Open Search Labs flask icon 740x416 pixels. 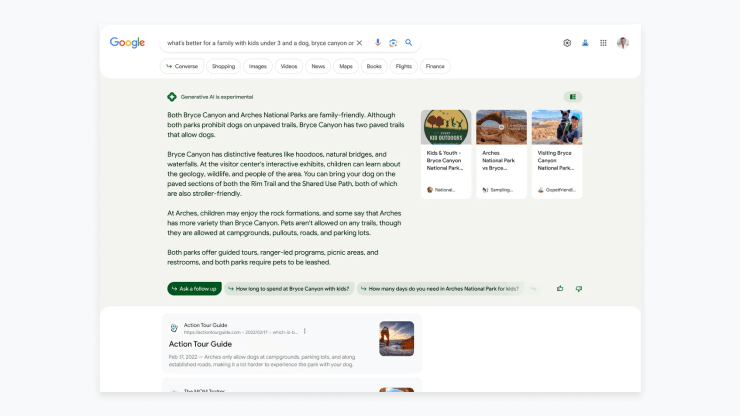pos(585,43)
